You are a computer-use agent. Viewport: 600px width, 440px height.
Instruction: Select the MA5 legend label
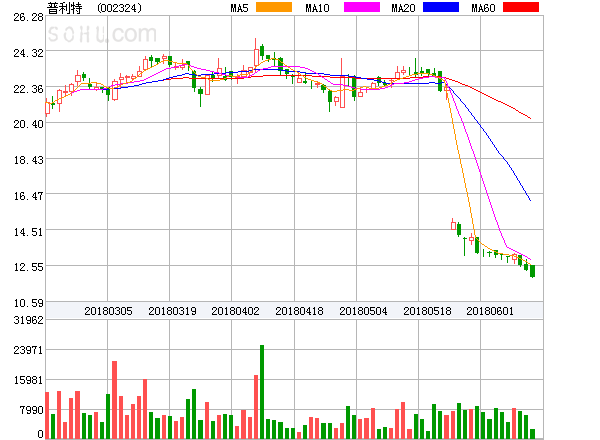point(240,8)
